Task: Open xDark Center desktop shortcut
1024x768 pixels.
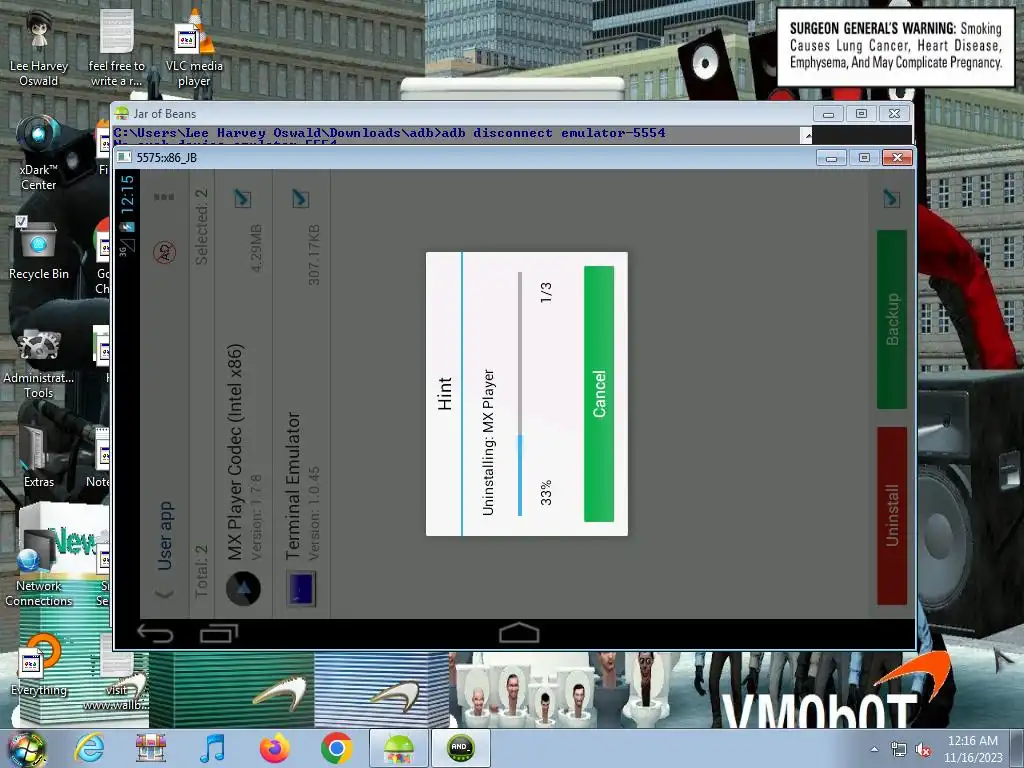Action: (x=39, y=153)
